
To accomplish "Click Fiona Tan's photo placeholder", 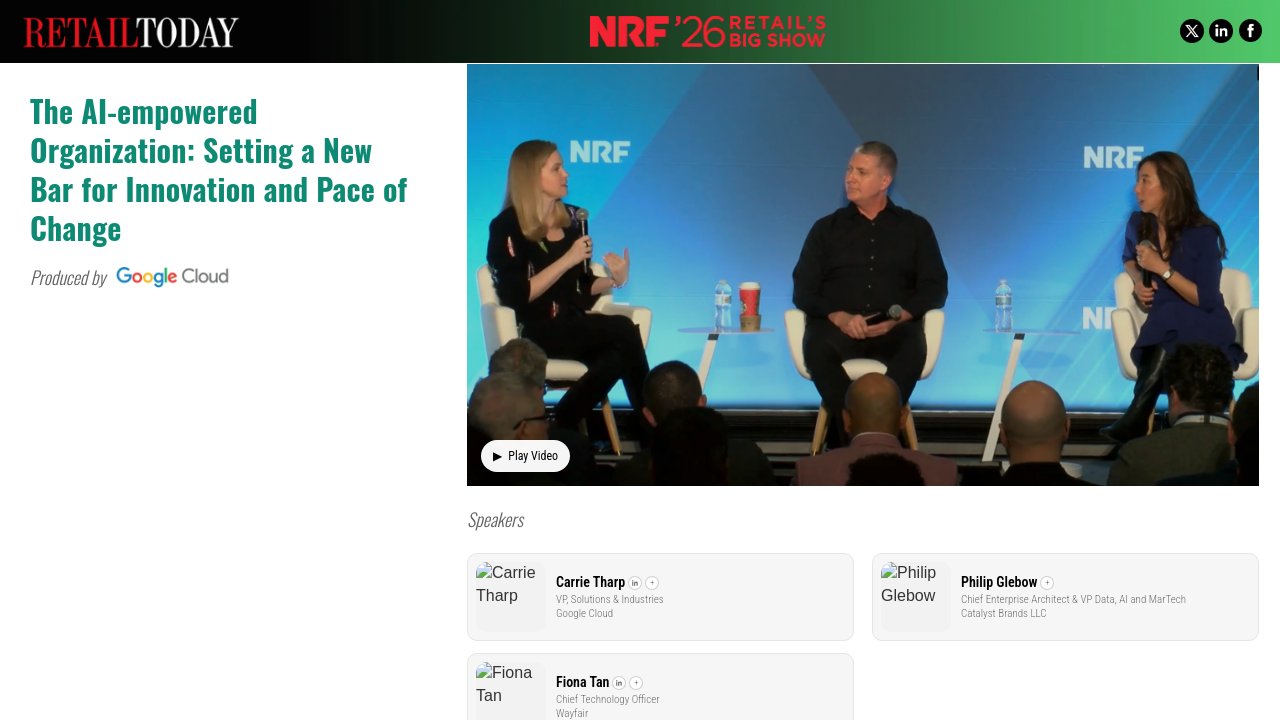I will pos(511,690).
